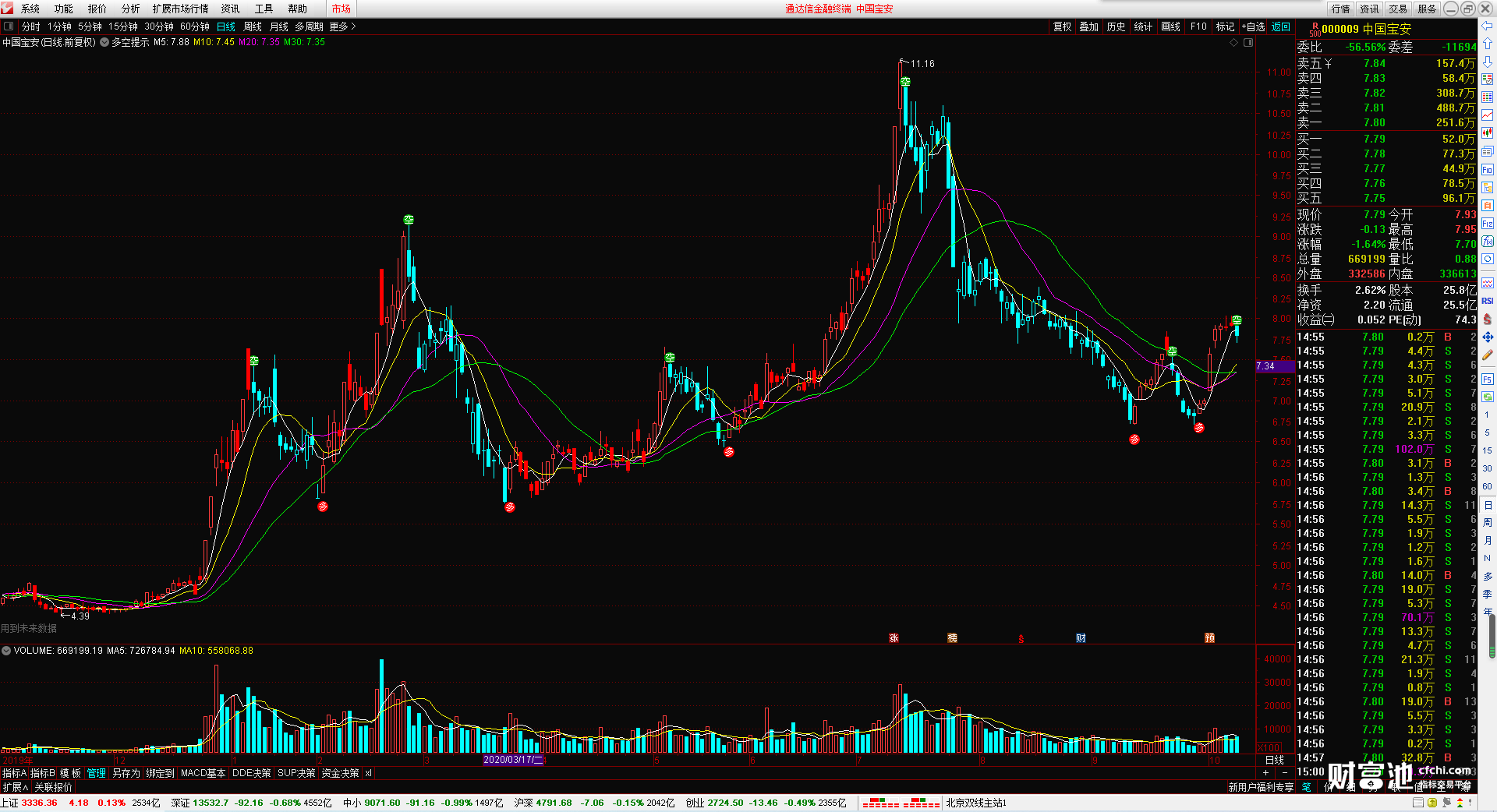Toggle the square panel icon at chart top-right

(x=1248, y=42)
